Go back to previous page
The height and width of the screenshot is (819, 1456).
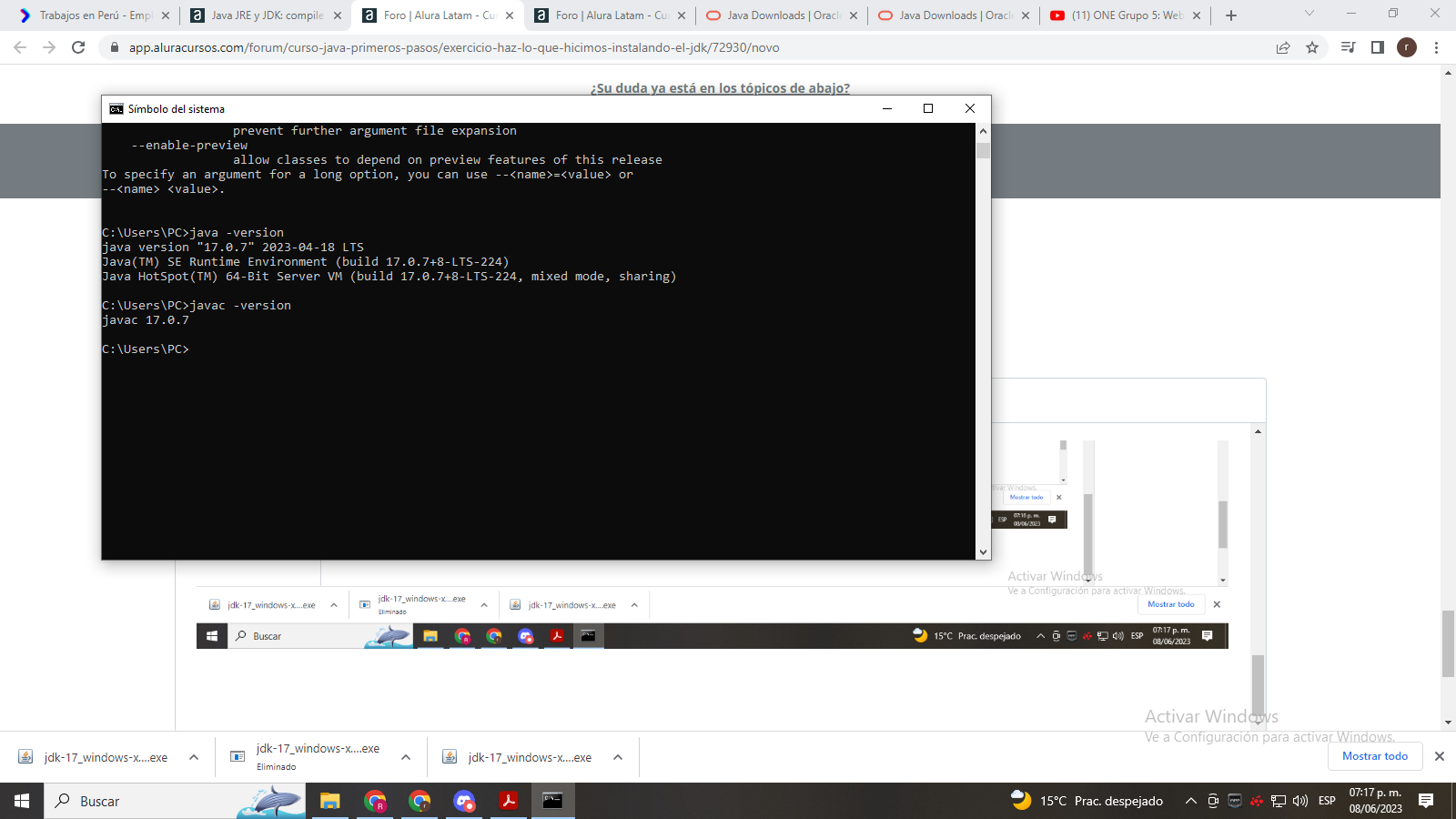20,47
